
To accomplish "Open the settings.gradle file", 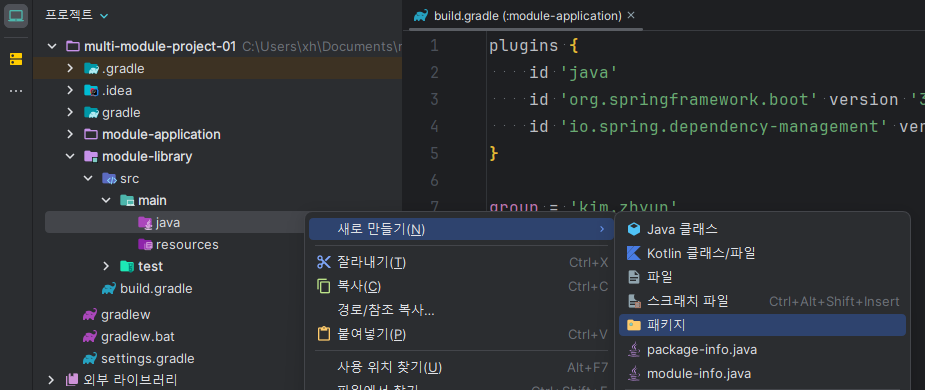I will pyautogui.click(x=139, y=359).
